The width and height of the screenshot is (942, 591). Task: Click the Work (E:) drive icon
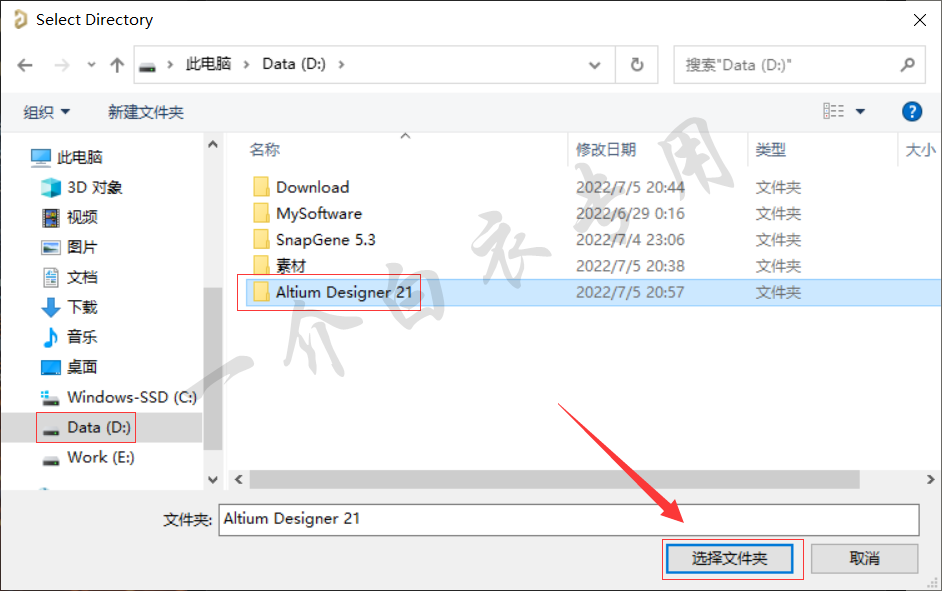pyautogui.click(x=51, y=461)
